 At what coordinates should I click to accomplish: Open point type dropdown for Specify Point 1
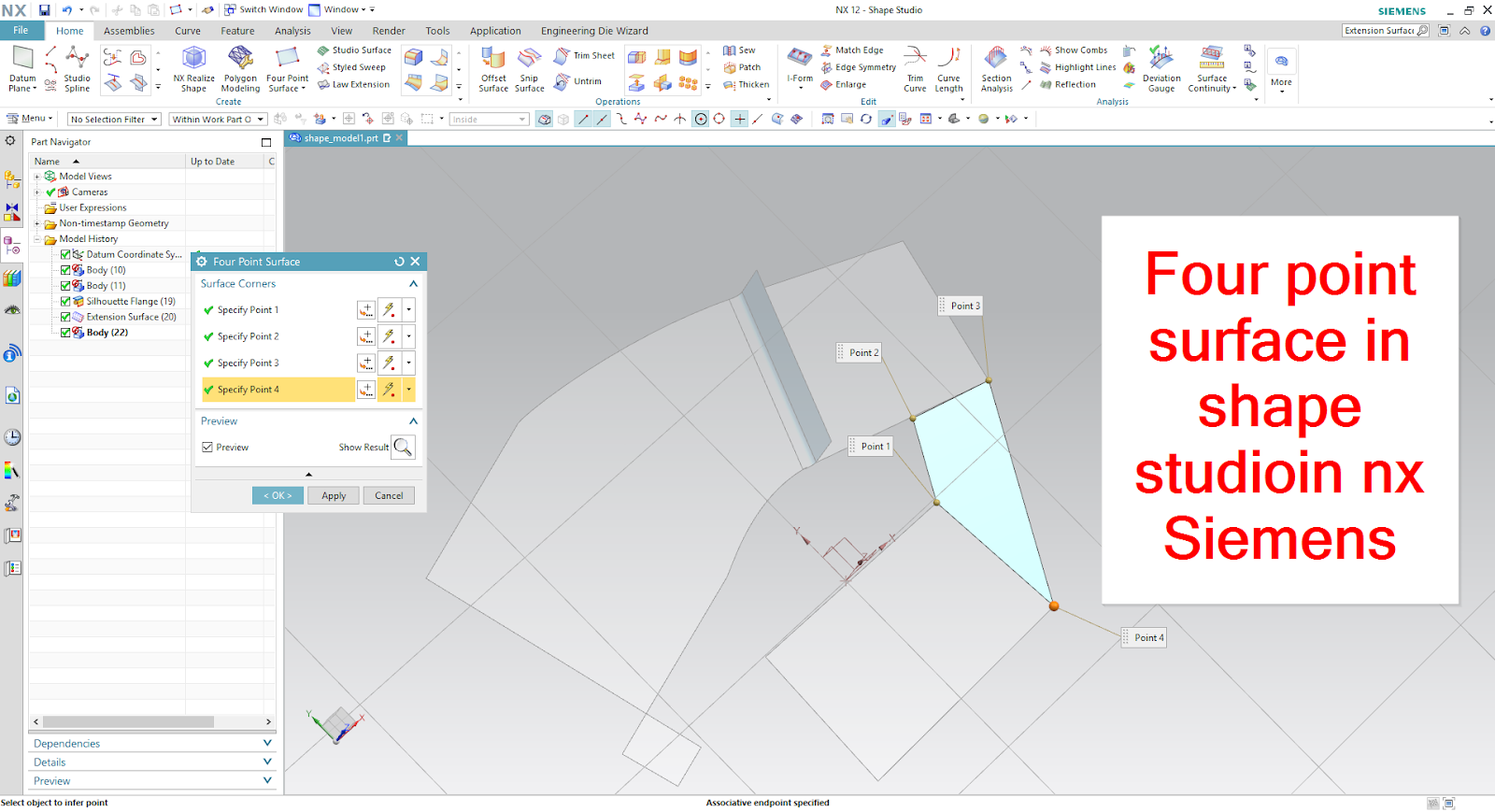pos(408,310)
